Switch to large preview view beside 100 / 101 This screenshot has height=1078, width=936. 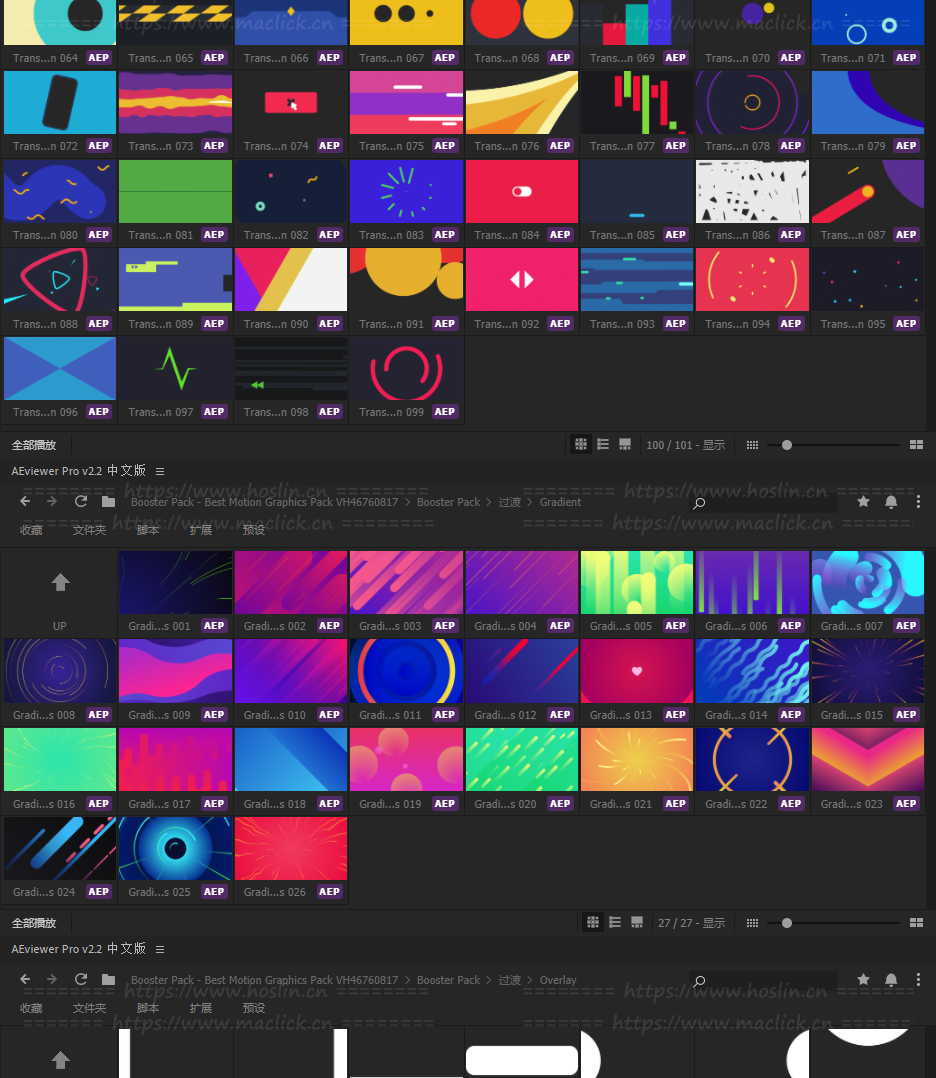tap(624, 444)
